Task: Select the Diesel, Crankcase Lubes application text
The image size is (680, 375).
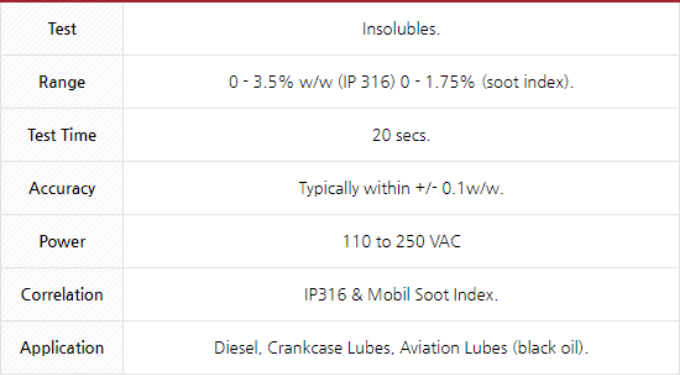Action: coord(302,348)
